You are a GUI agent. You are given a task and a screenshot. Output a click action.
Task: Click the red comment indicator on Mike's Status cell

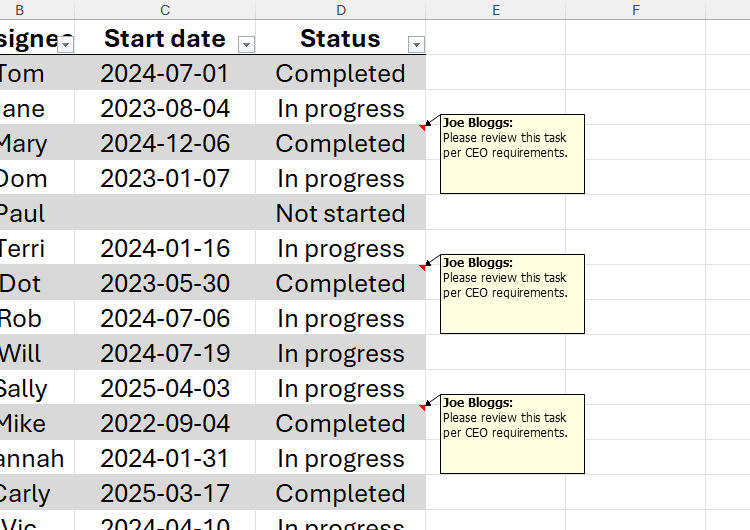click(x=422, y=408)
